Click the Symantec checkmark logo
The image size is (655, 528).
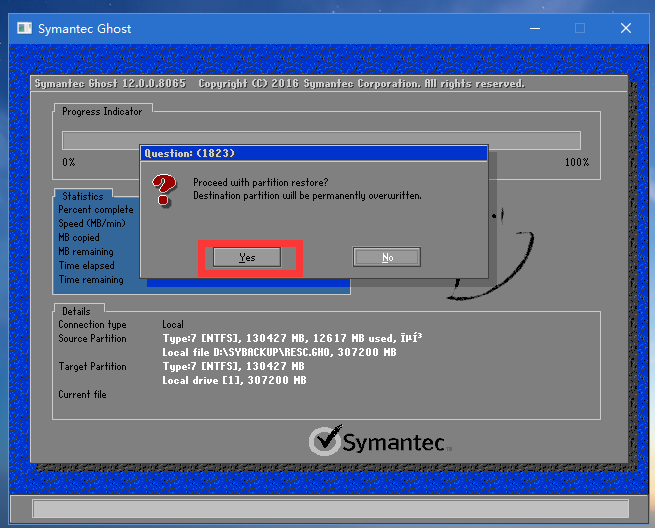[x=325, y=440]
